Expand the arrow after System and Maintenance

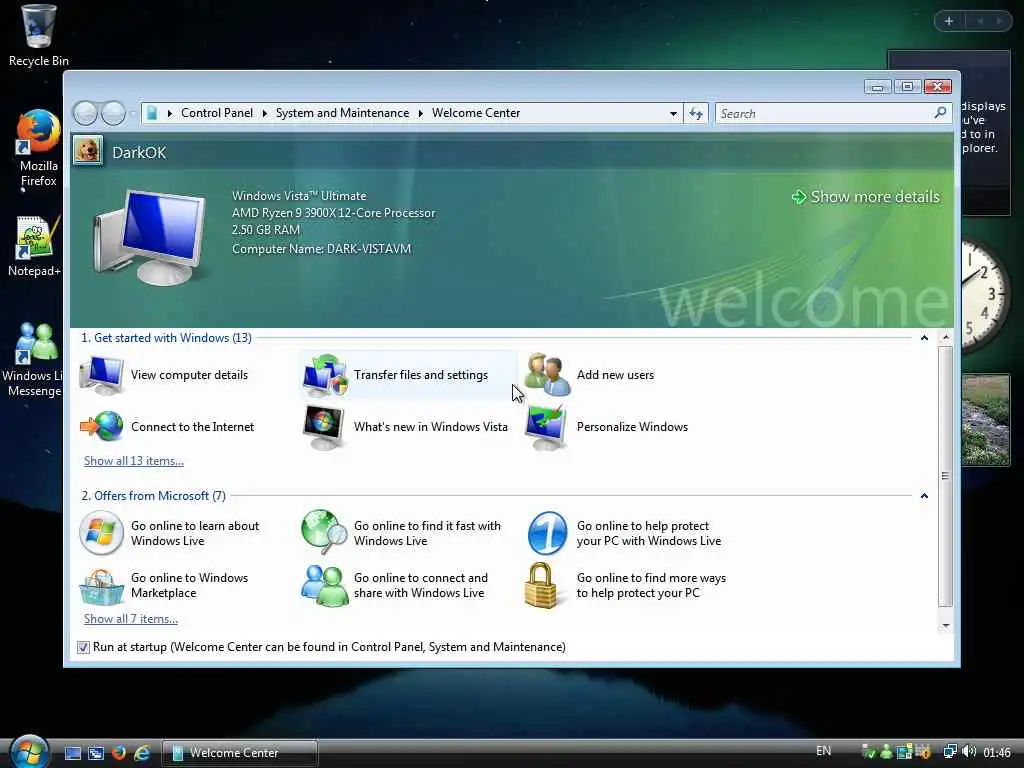coord(421,114)
